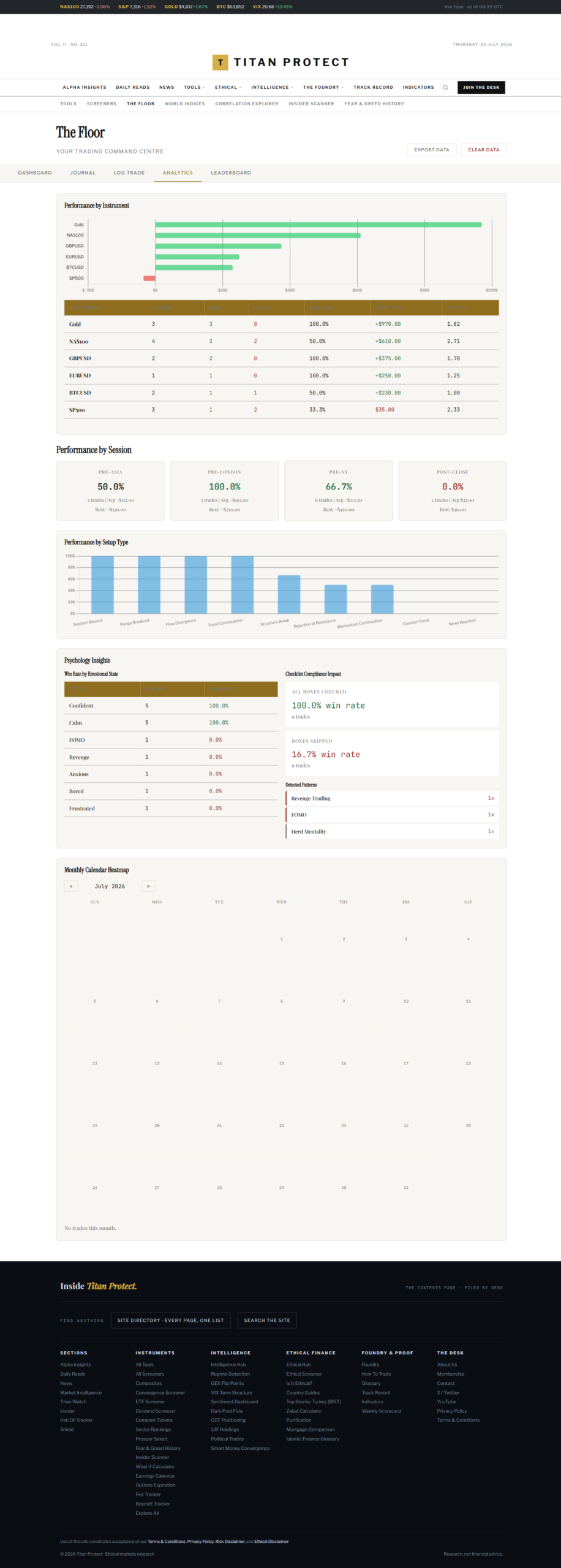Open footer link Iran Oil Tracker
This screenshot has width=561, height=1568.
(x=77, y=1420)
